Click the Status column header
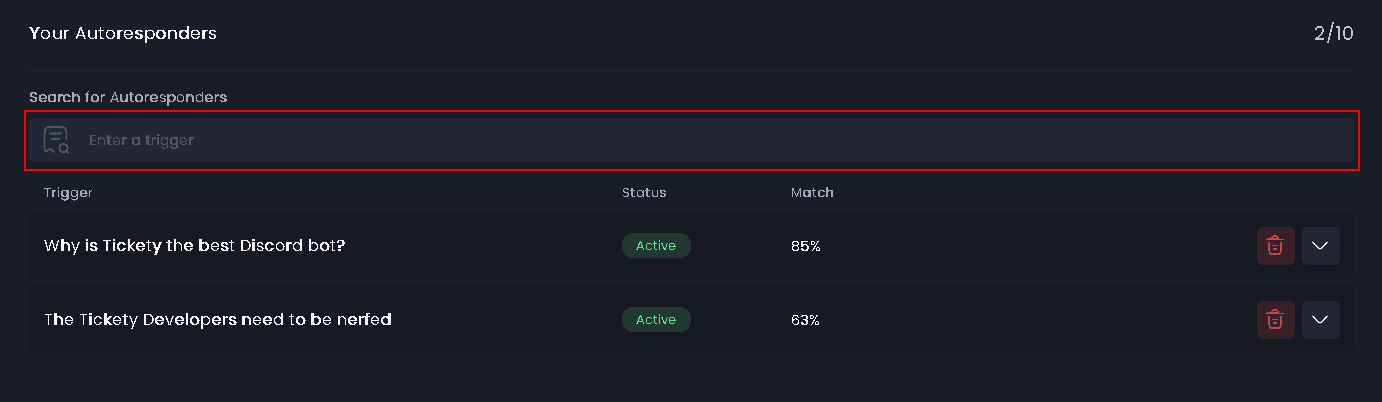 [x=644, y=192]
